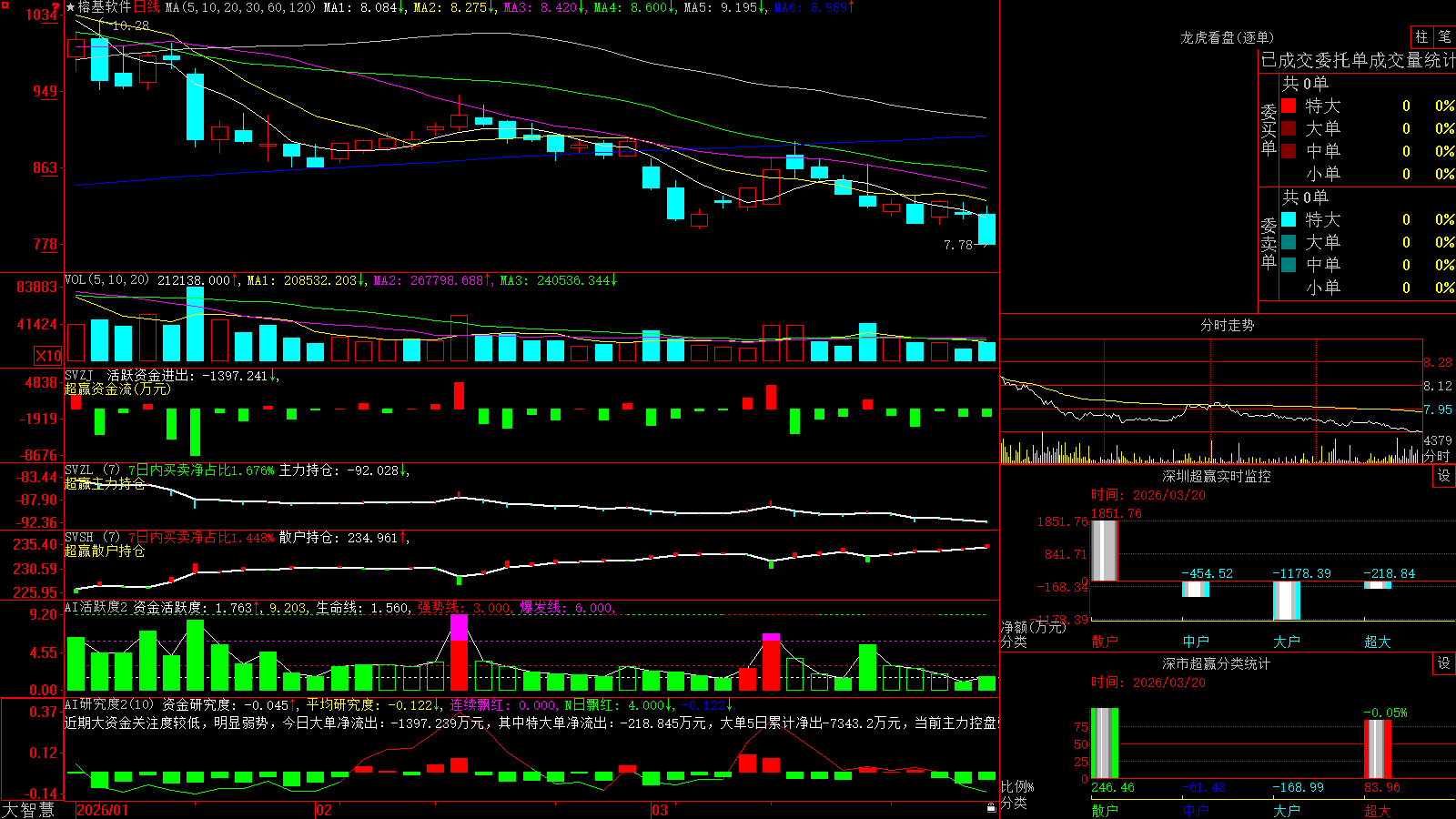
Task: Click the X10 volume scale box
Action: (48, 356)
